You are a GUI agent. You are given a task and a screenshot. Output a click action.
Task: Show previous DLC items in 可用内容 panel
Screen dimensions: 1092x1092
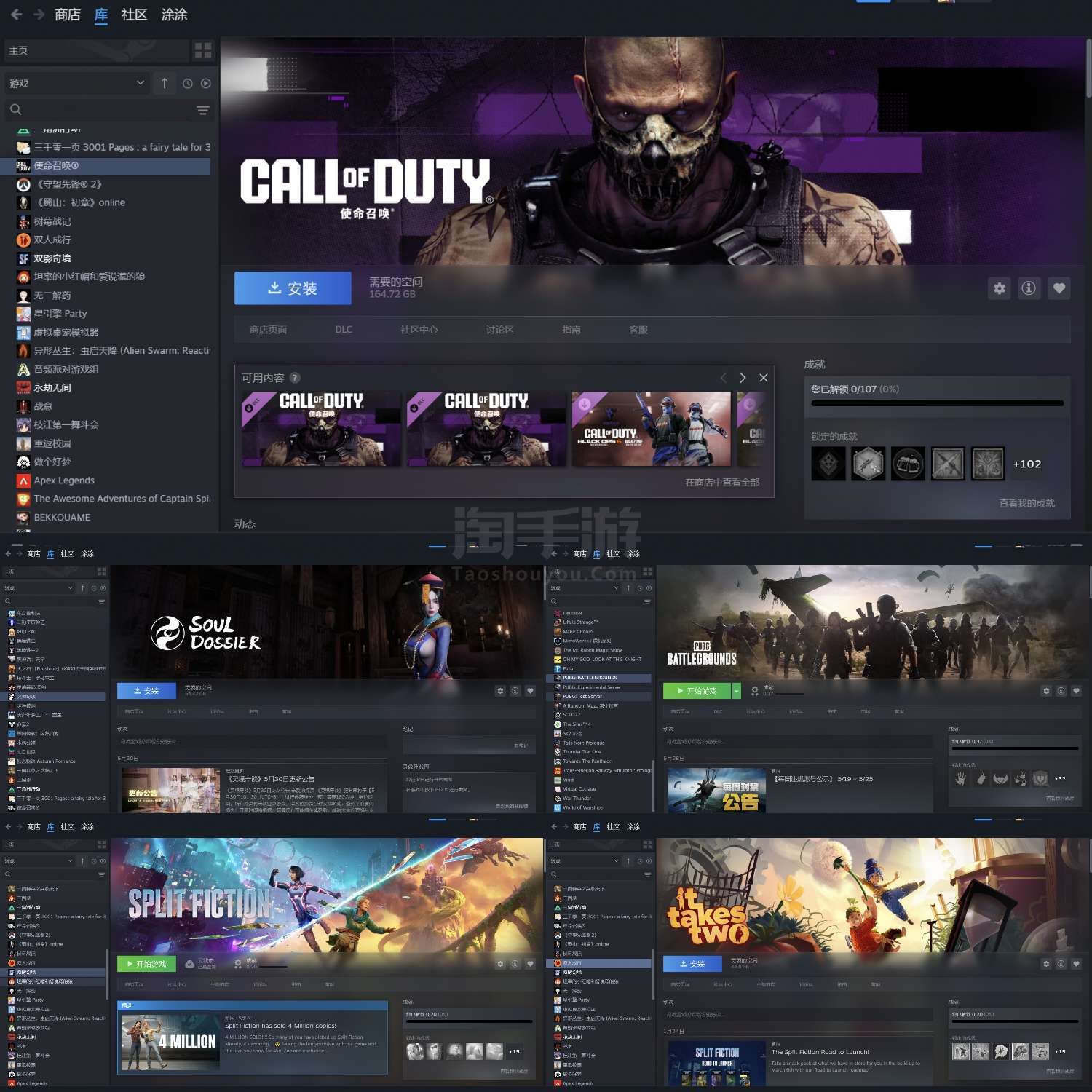click(723, 378)
